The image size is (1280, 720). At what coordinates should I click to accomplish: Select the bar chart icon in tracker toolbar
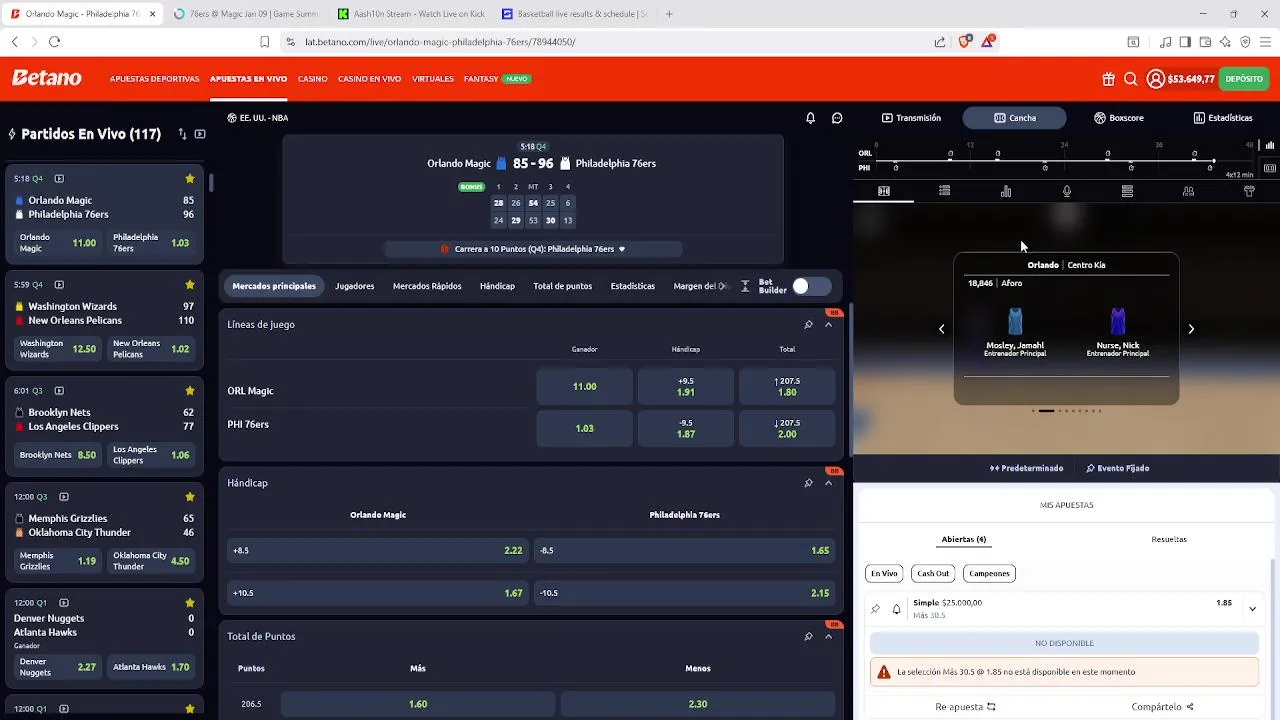point(1006,191)
